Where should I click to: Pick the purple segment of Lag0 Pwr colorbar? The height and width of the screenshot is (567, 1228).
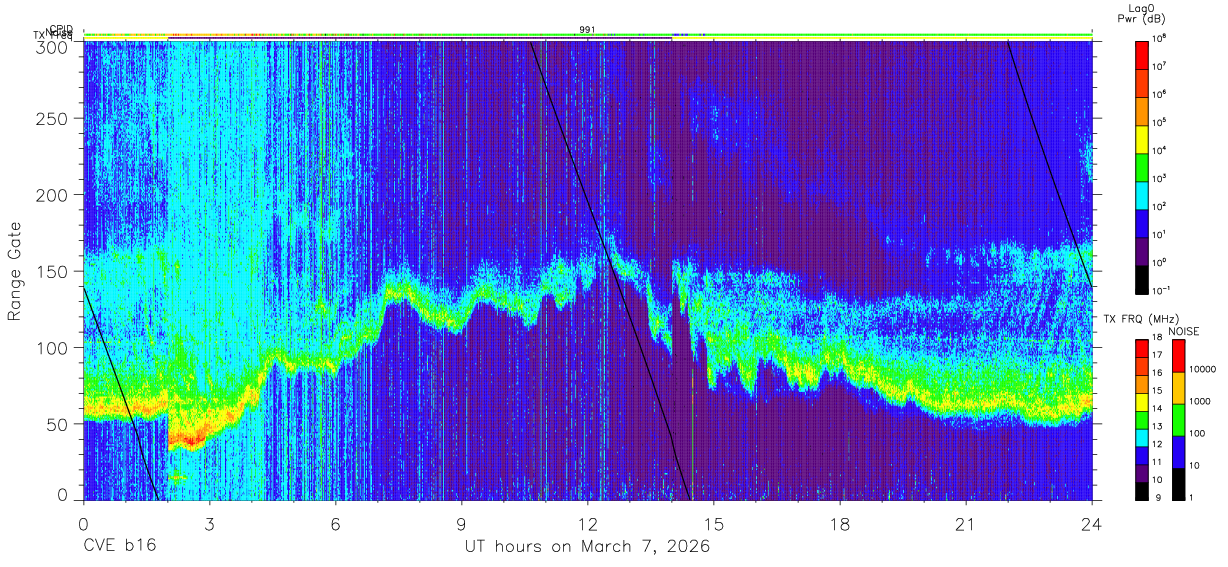click(1142, 249)
